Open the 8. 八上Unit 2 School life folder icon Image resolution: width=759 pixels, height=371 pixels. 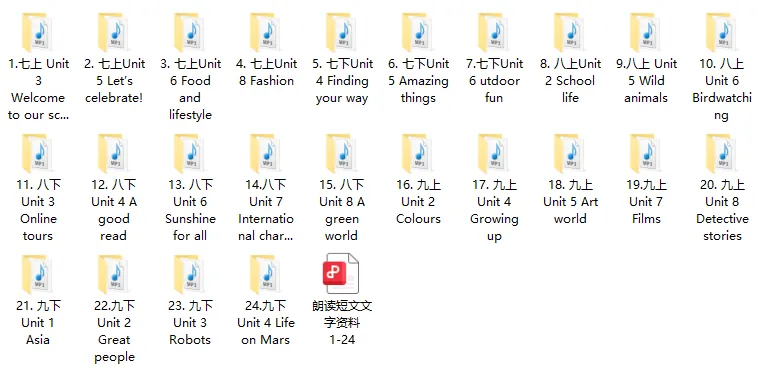point(570,32)
